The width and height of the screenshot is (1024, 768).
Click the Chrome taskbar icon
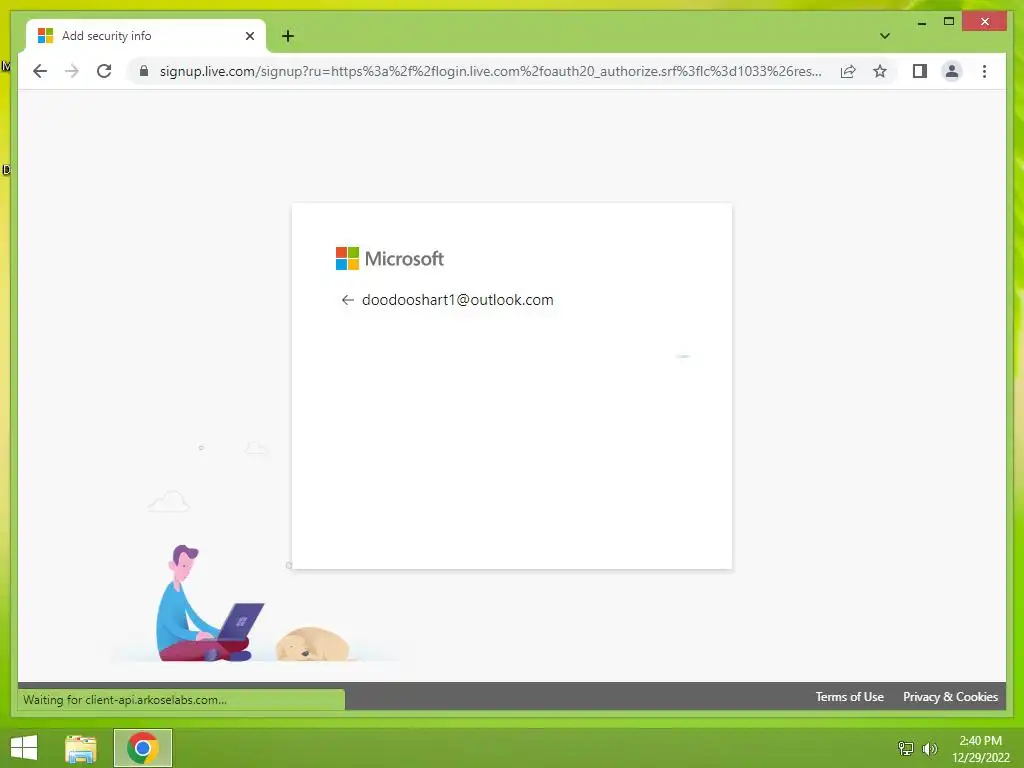click(142, 748)
